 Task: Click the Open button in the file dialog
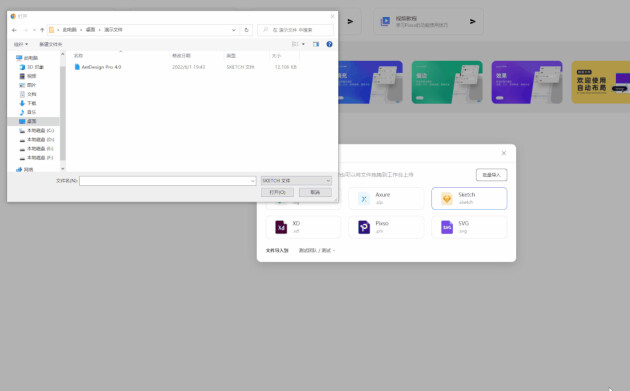pyautogui.click(x=277, y=192)
